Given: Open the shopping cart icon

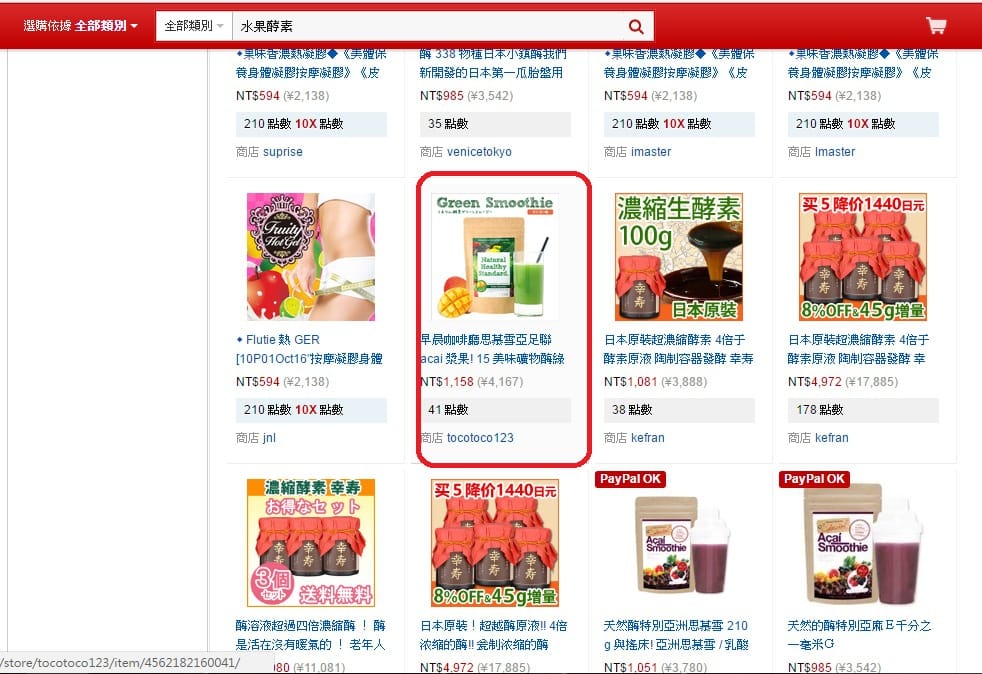Looking at the screenshot, I should (x=936, y=26).
